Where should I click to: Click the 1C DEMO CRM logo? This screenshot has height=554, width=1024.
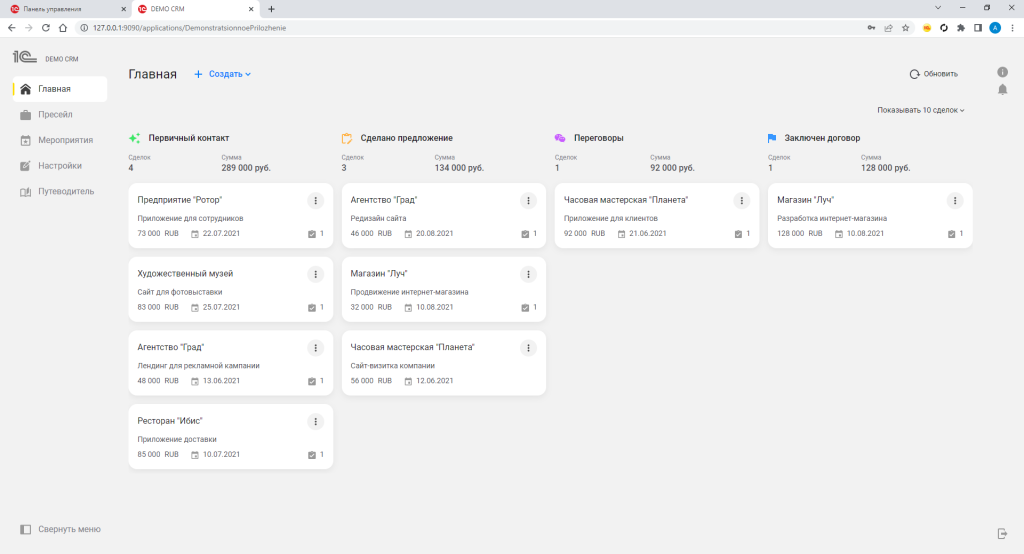[45, 58]
